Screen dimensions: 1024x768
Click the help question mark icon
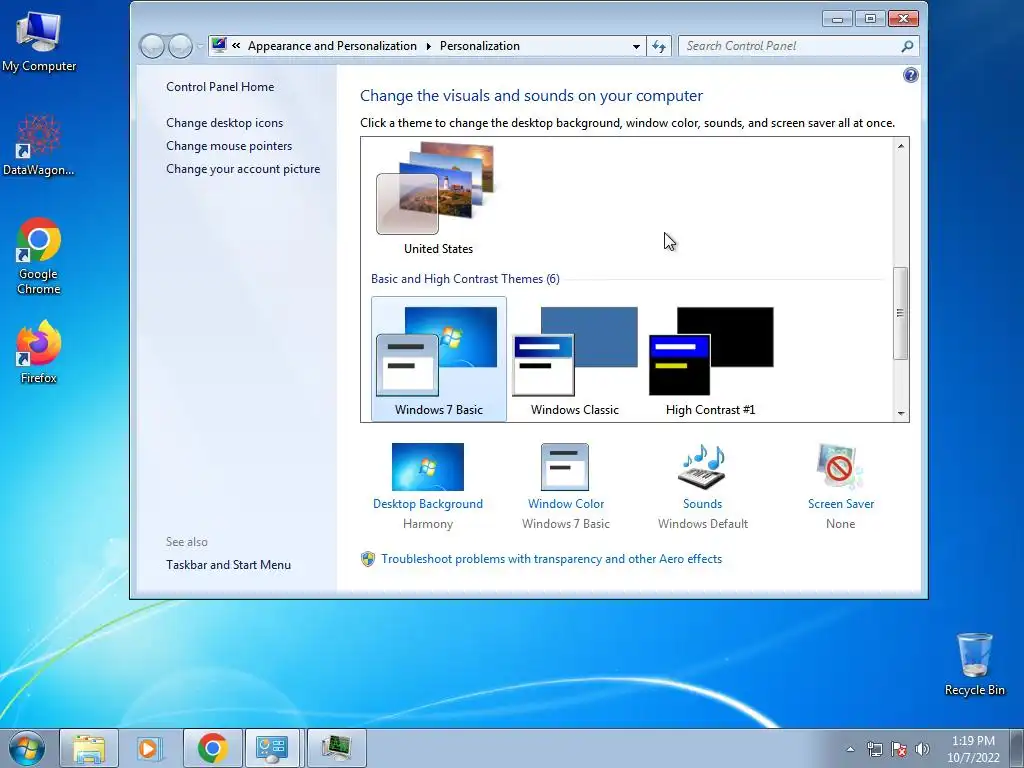910,75
